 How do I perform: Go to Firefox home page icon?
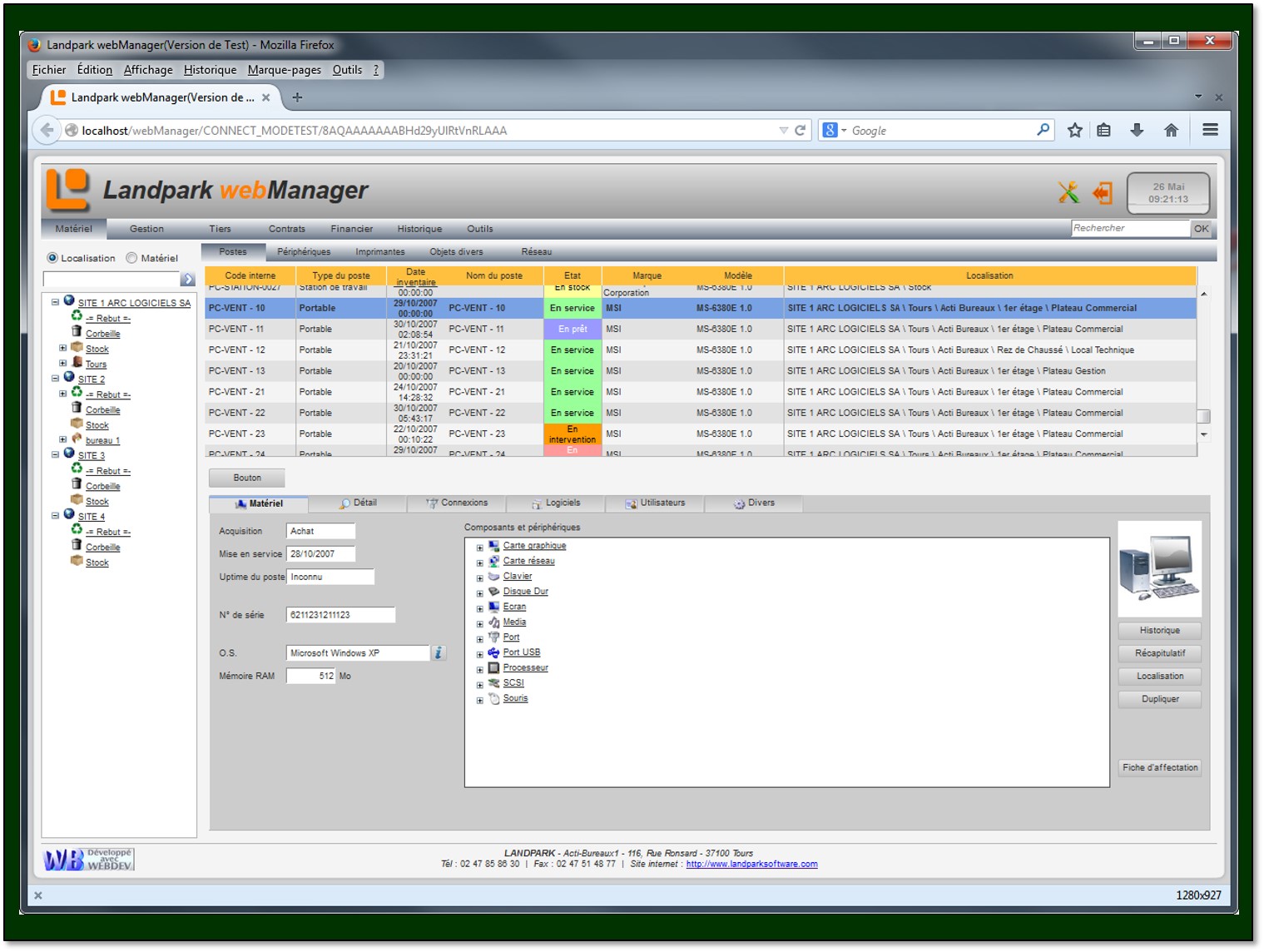1171,130
